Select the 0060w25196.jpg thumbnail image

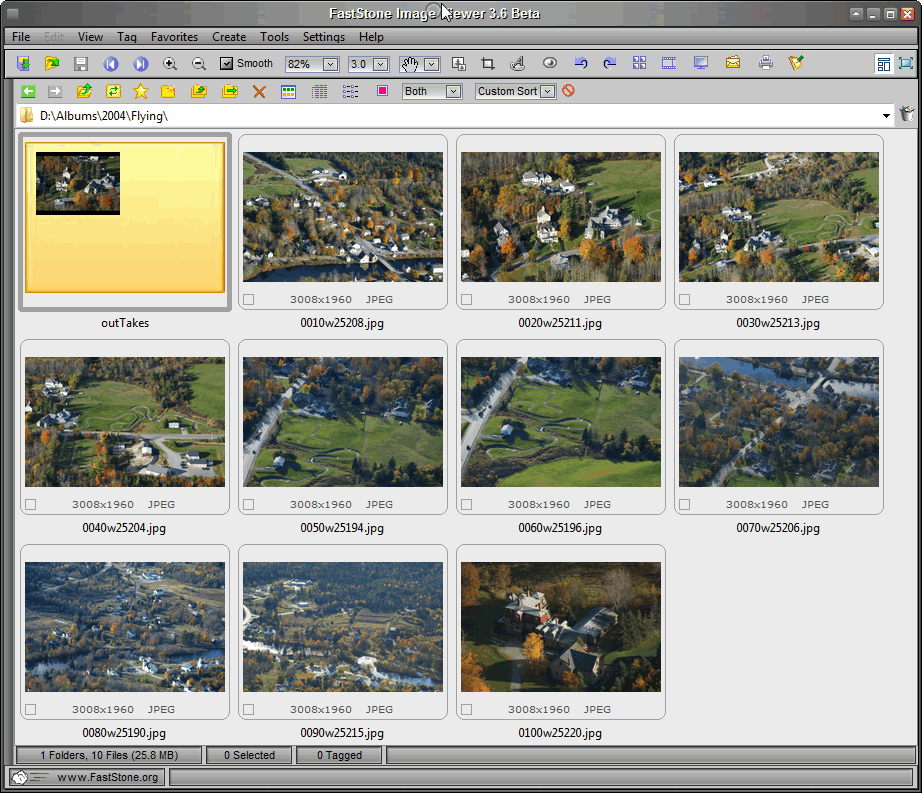click(561, 422)
